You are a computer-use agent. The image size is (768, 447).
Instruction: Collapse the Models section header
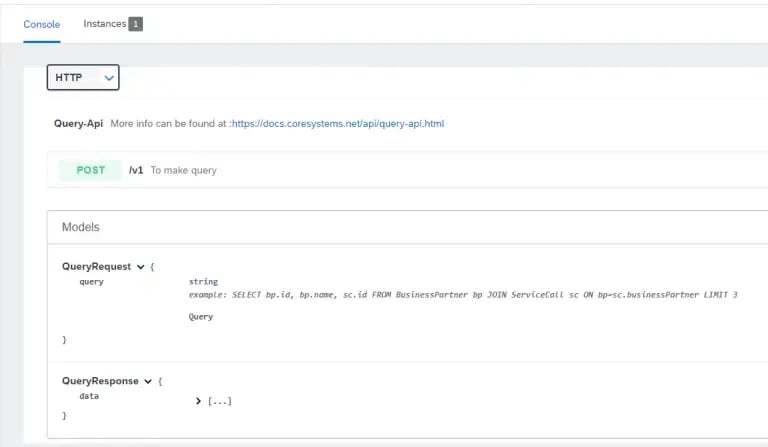pyautogui.click(x=408, y=227)
